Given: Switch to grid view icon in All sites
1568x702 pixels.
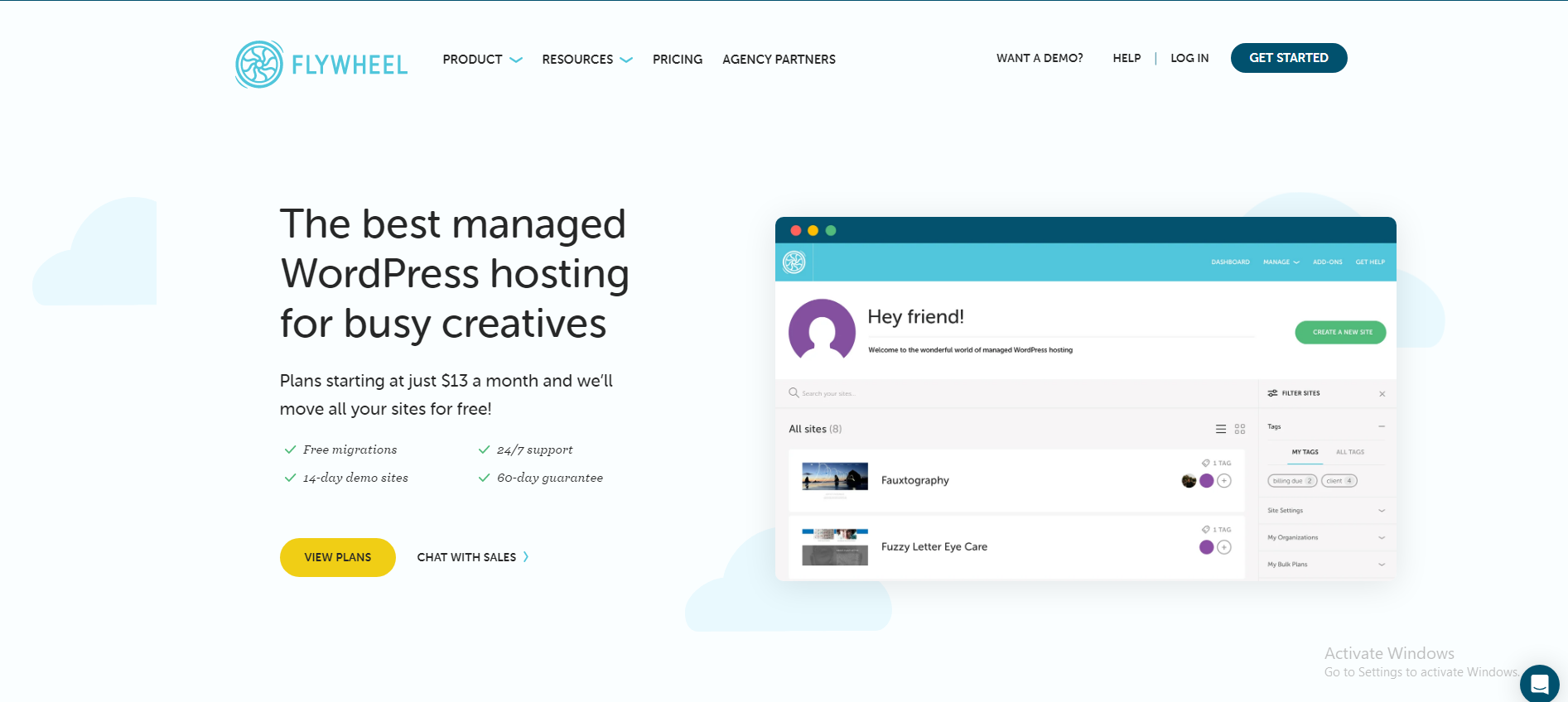Looking at the screenshot, I should [x=1240, y=429].
